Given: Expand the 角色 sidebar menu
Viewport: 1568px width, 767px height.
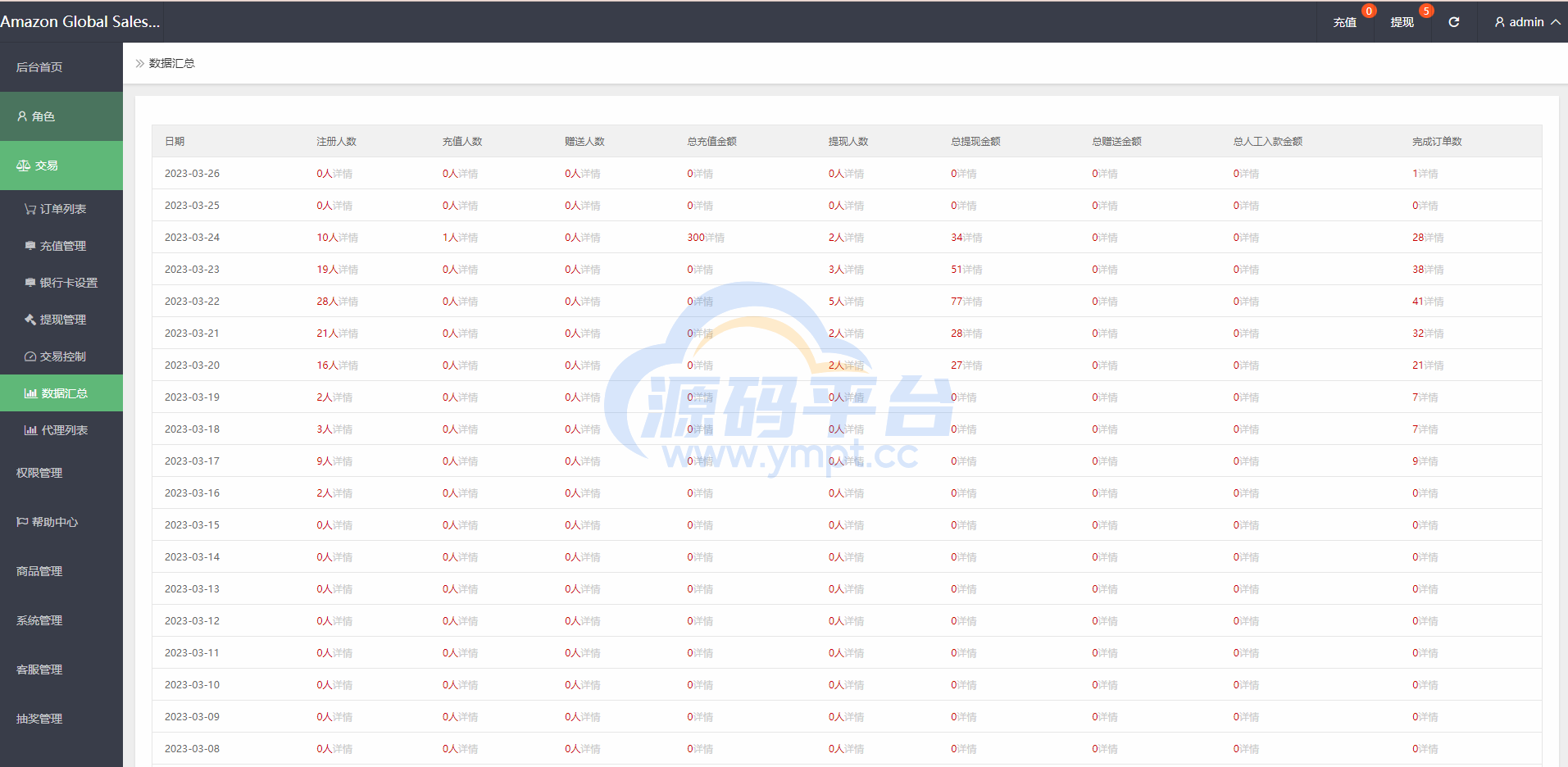Looking at the screenshot, I should click(61, 116).
